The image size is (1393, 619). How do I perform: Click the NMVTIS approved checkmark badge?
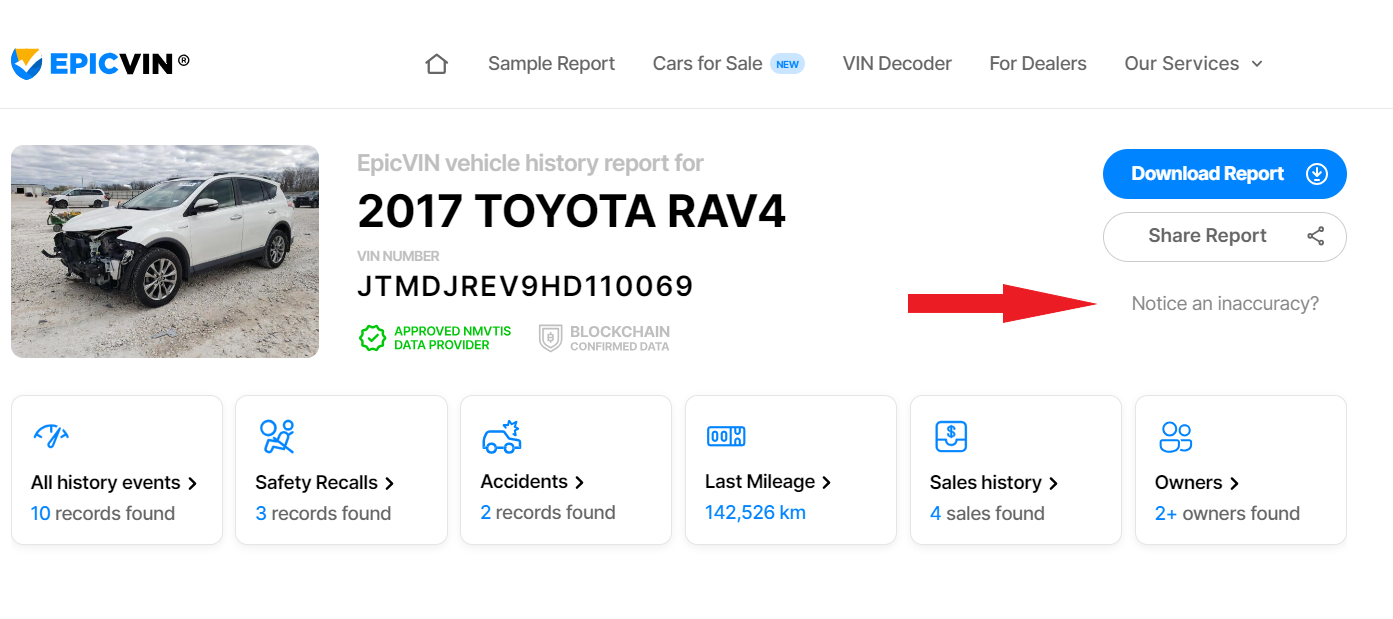pos(373,338)
